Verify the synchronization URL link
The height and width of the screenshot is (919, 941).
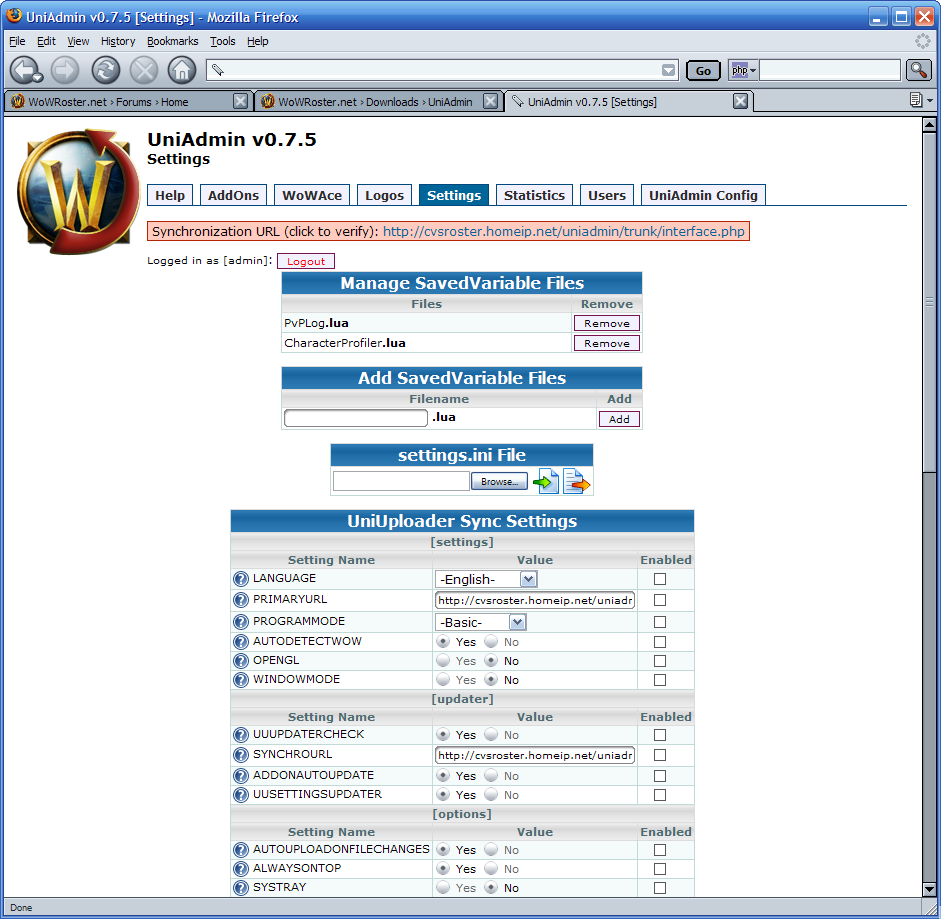564,231
